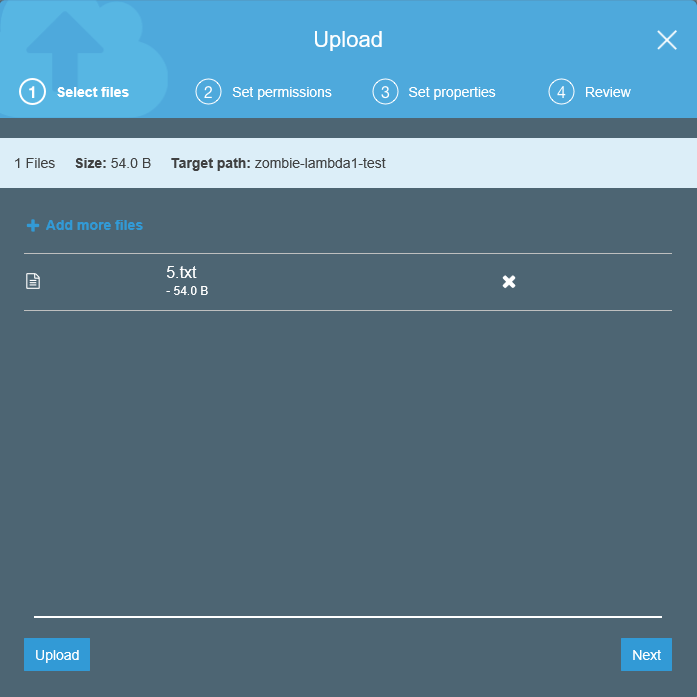
Task: Click the Add more files link
Action: pos(94,225)
